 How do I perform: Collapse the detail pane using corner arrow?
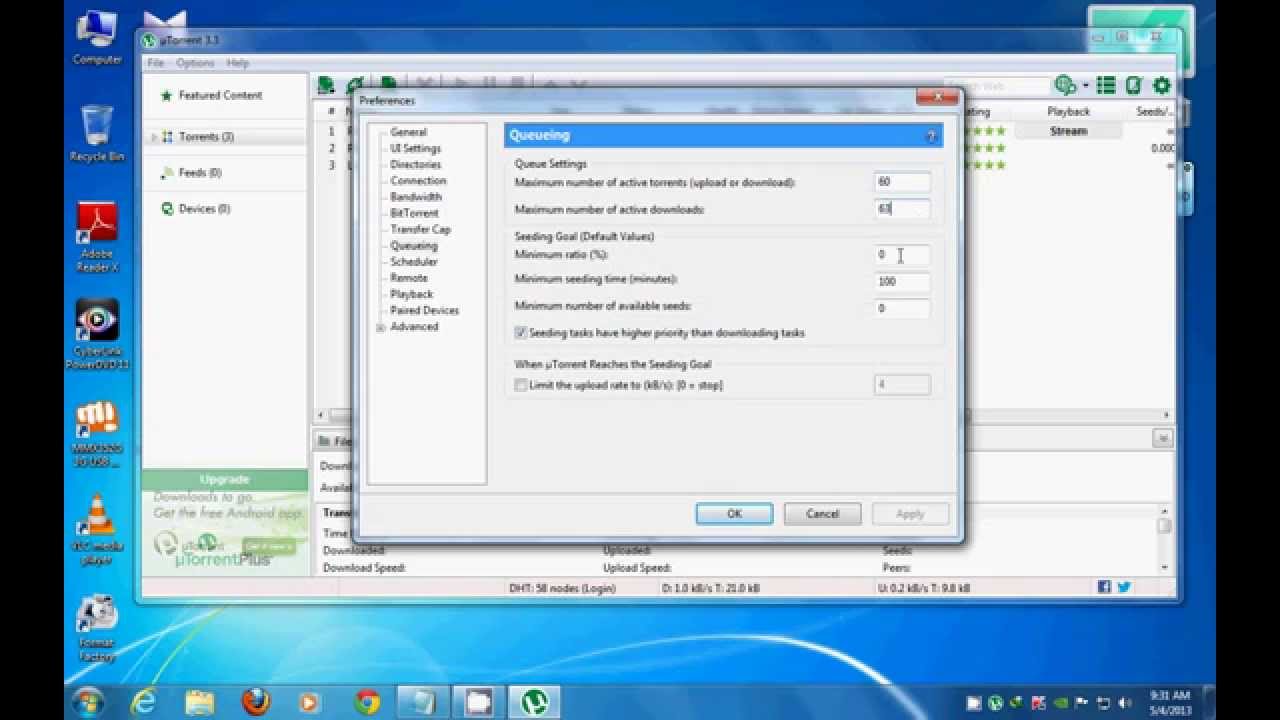click(x=1162, y=438)
